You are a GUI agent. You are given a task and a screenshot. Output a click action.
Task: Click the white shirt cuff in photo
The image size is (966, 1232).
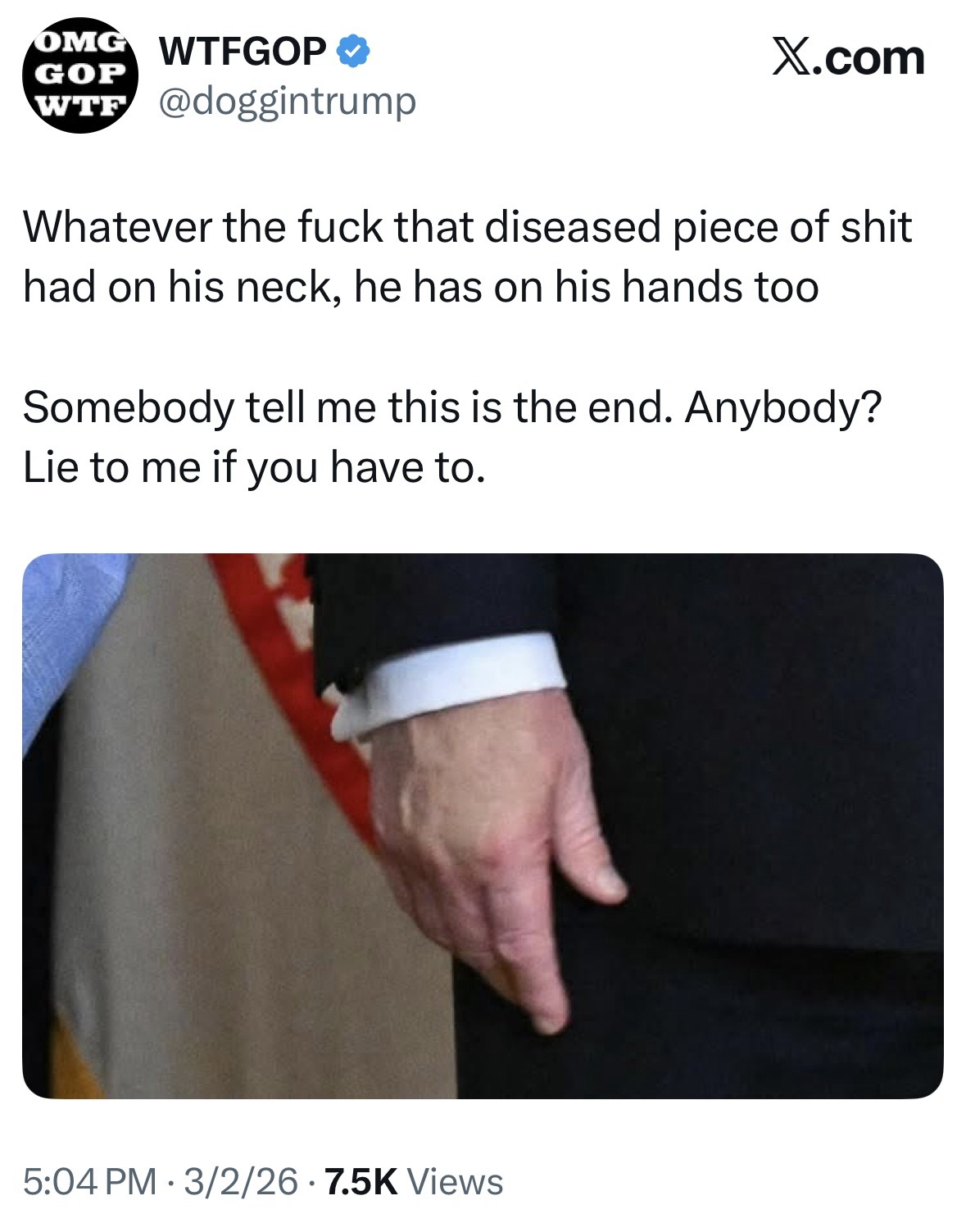(459, 685)
